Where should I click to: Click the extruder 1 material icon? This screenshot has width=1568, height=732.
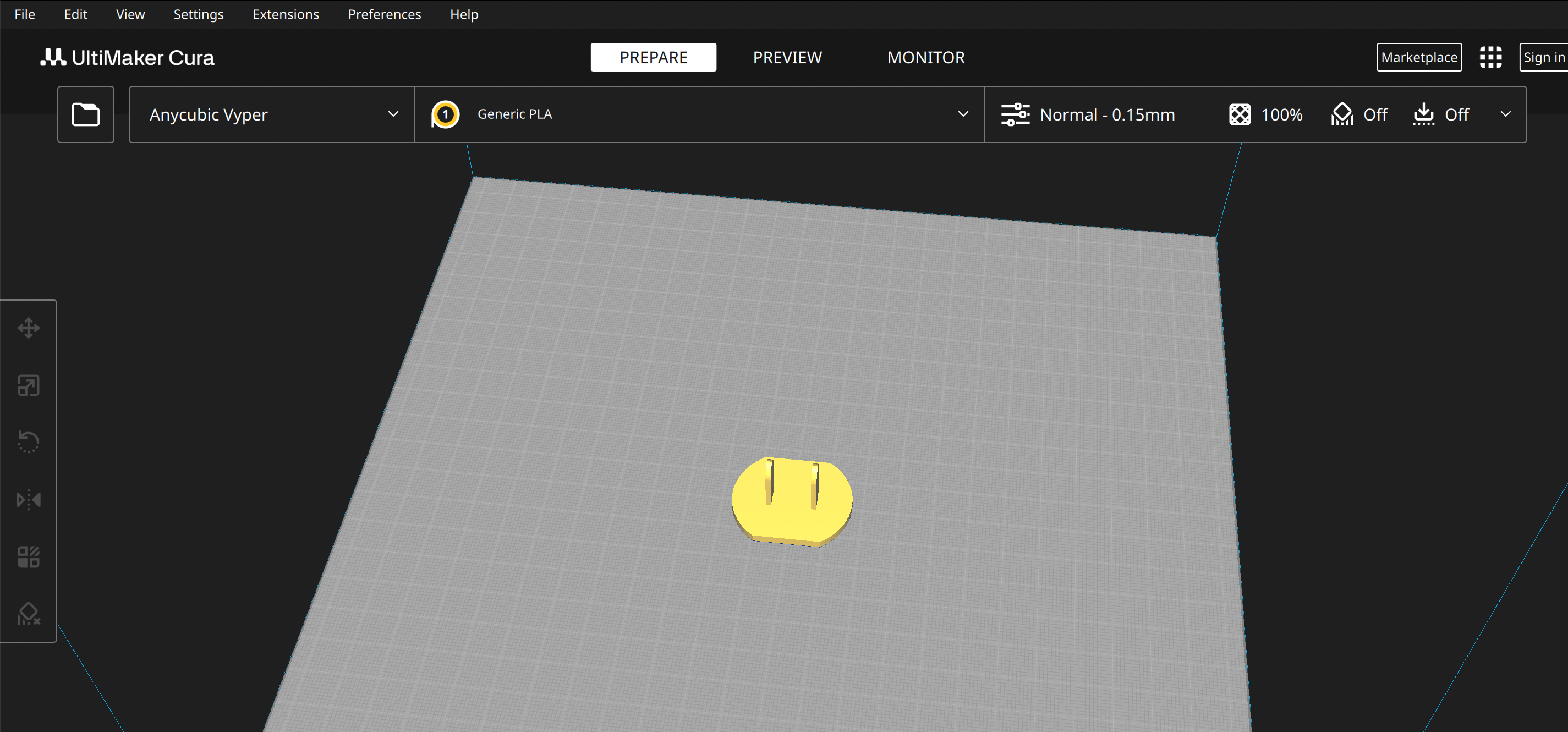point(445,114)
